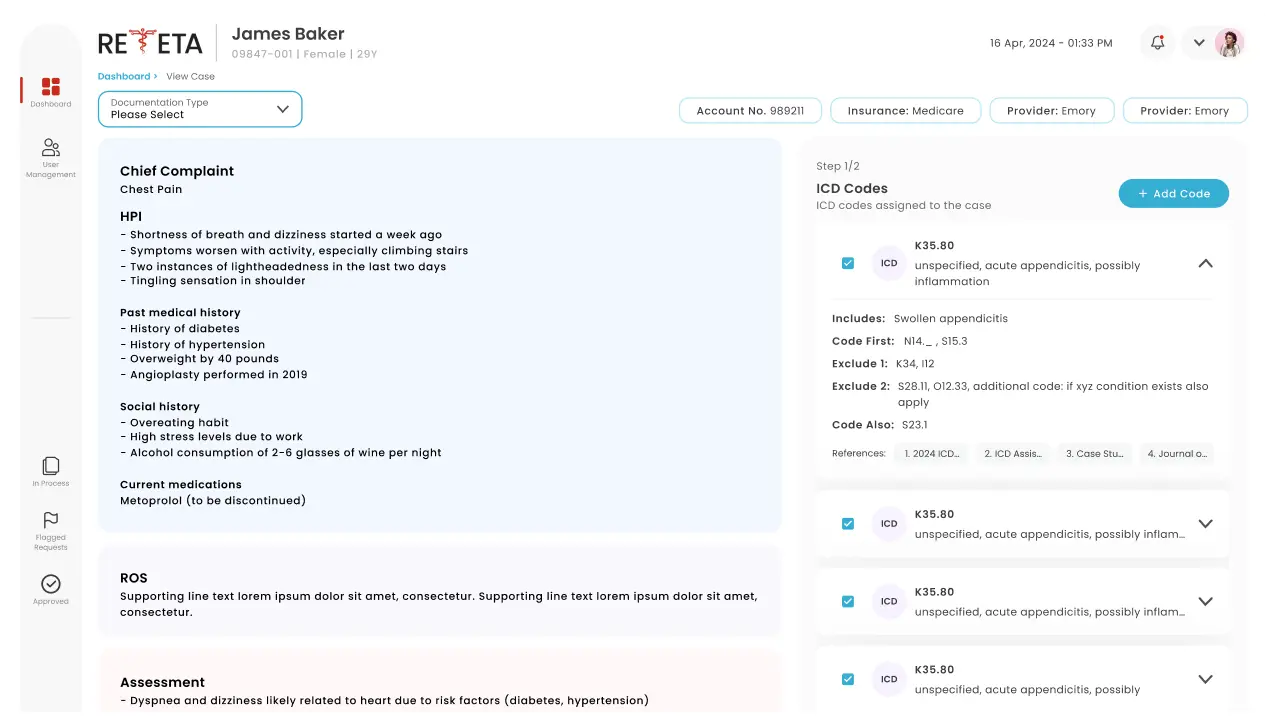Click the notification bell icon

[1157, 43]
